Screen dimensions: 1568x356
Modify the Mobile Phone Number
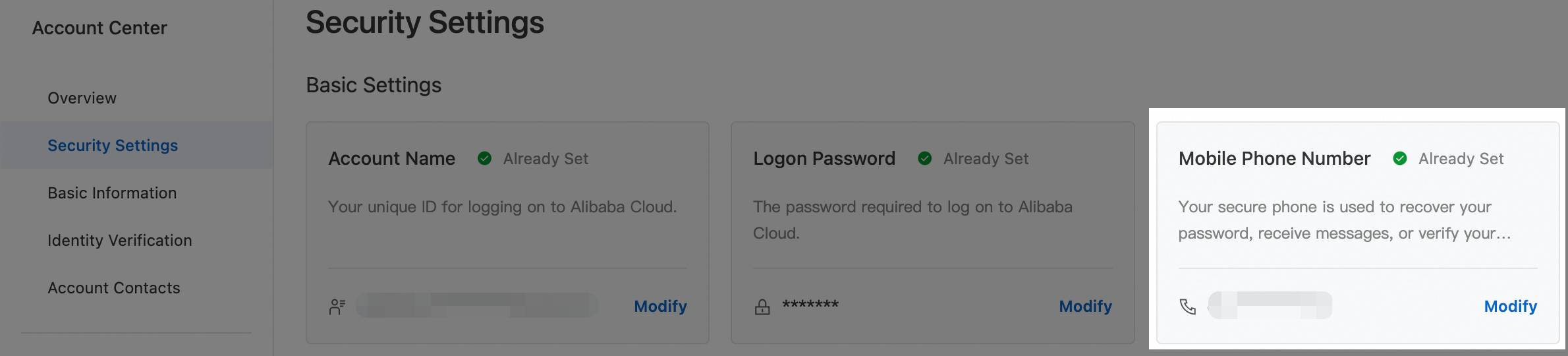coord(1510,307)
